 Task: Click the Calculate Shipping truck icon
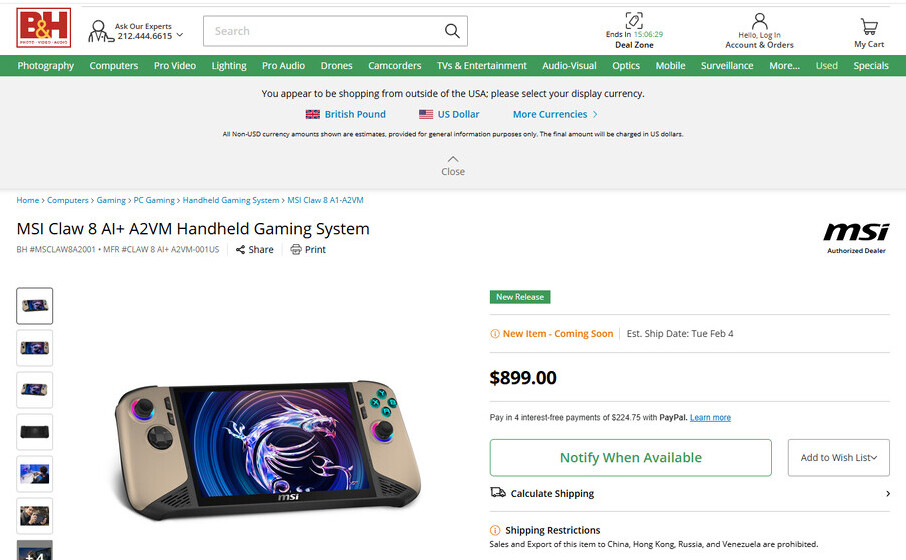click(497, 492)
